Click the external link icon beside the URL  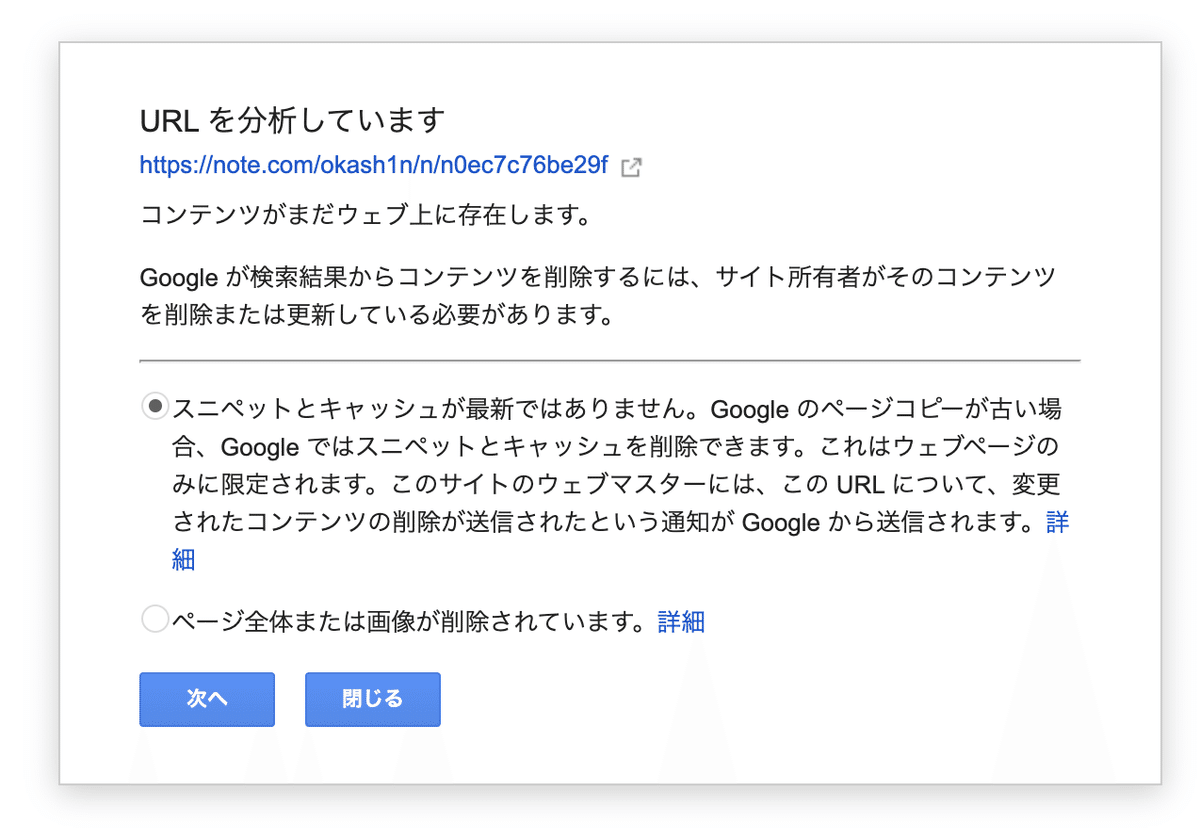(x=631, y=168)
